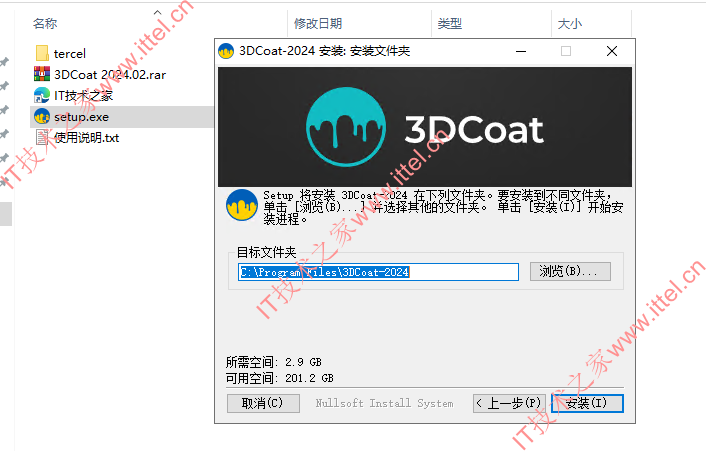This screenshot has height=451, width=706.
Task: Click the 3DCoat banner logo
Action: [x=346, y=127]
